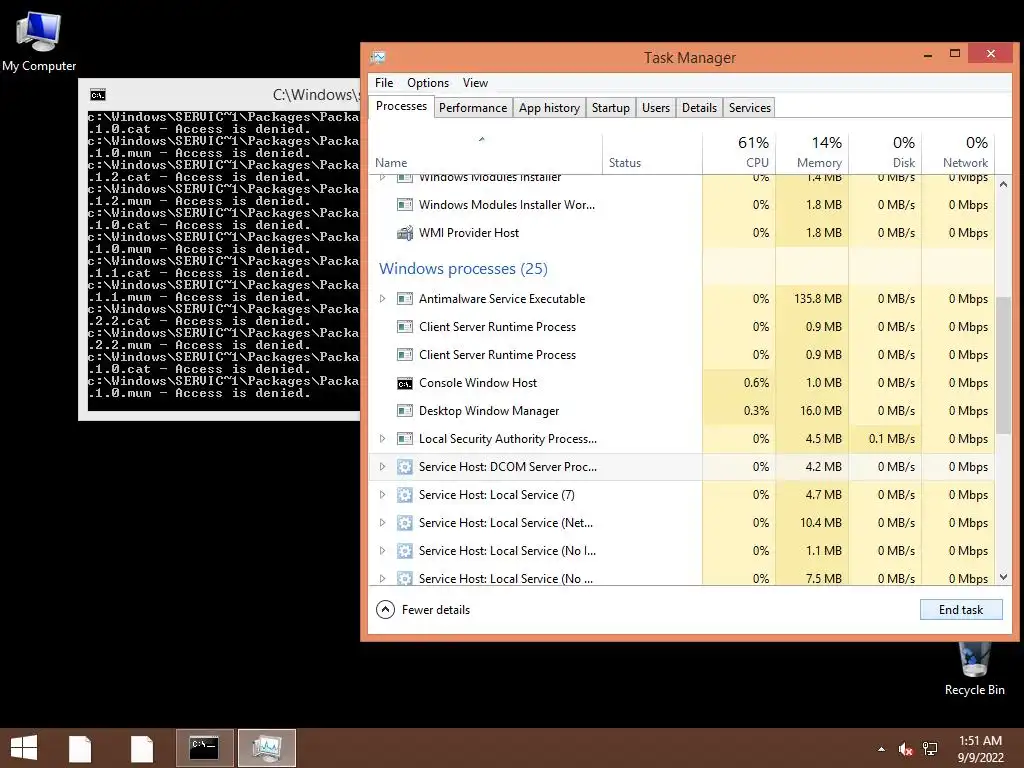Expand Antimalware Service Executable process
Image resolution: width=1024 pixels, height=768 pixels.
[x=383, y=299]
